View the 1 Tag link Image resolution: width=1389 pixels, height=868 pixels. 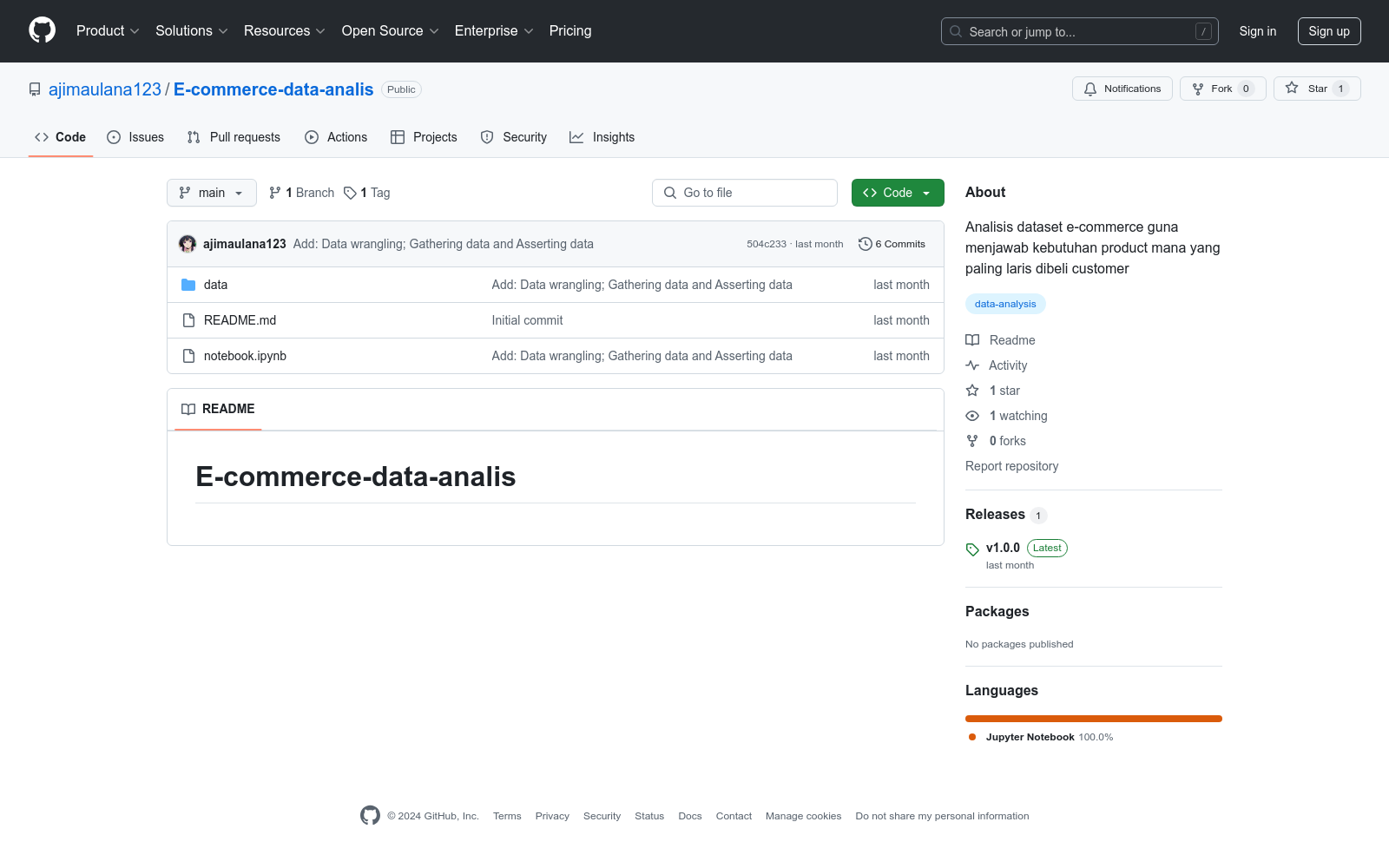(x=367, y=193)
